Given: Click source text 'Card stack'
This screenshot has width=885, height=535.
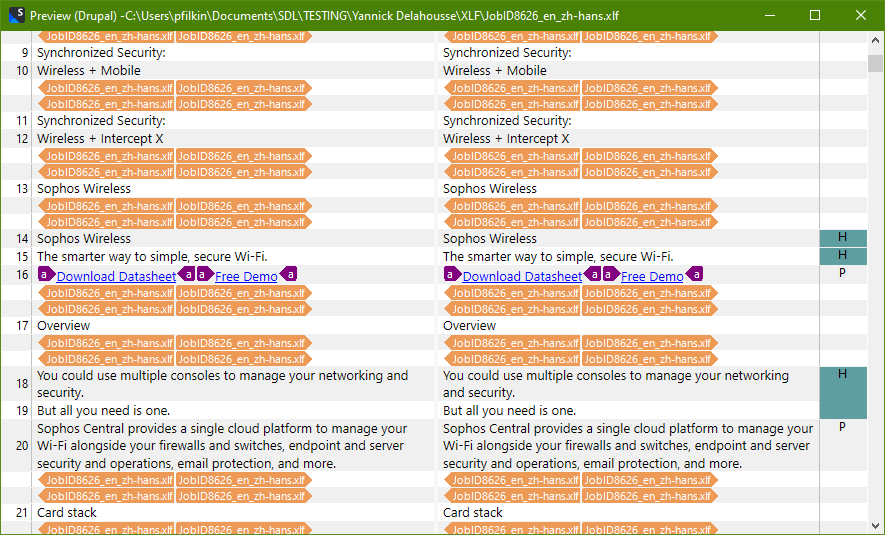Looking at the screenshot, I should coord(67,512).
